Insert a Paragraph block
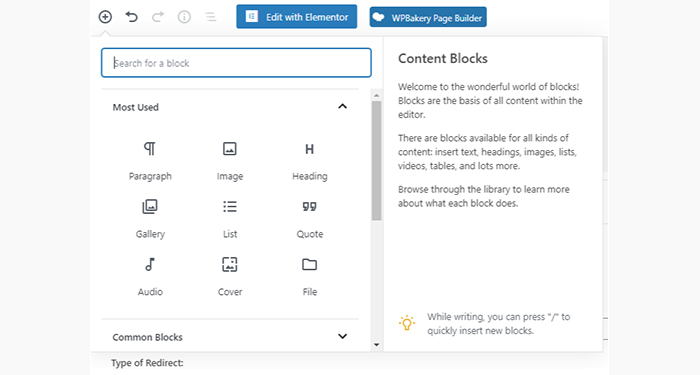This screenshot has height=375, width=700. (x=150, y=161)
